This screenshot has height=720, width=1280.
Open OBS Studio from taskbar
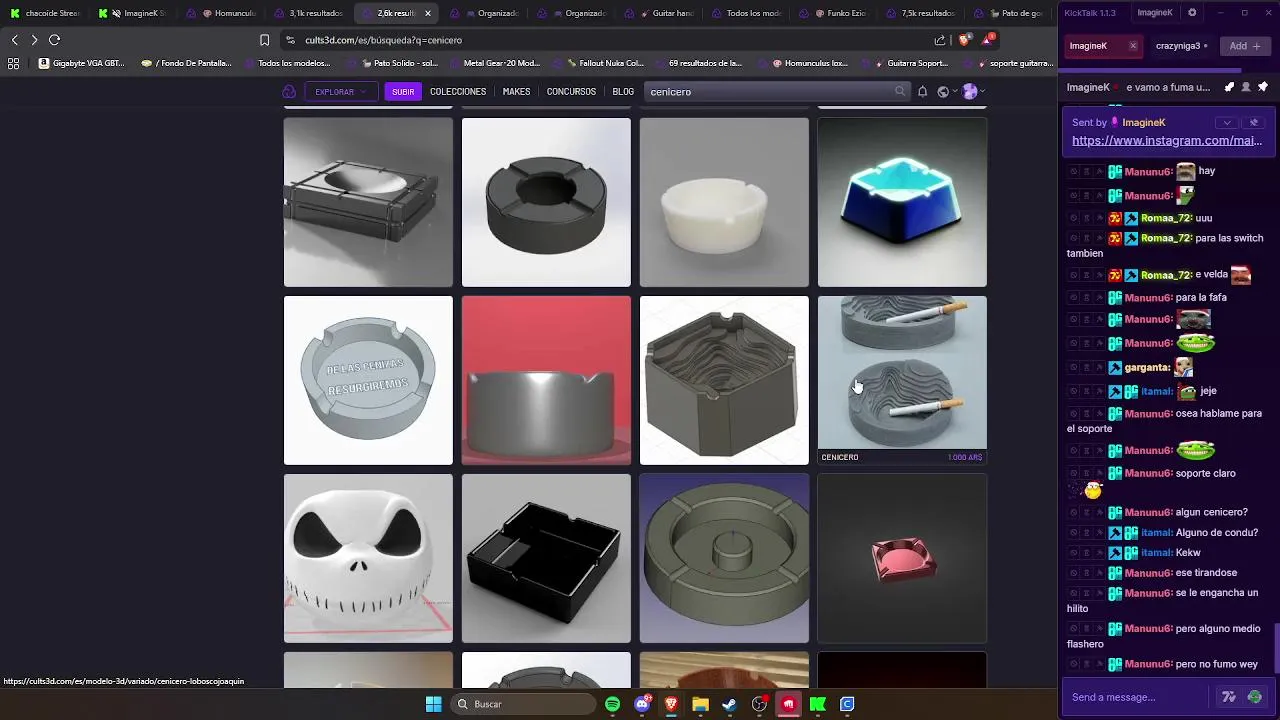coord(759,704)
